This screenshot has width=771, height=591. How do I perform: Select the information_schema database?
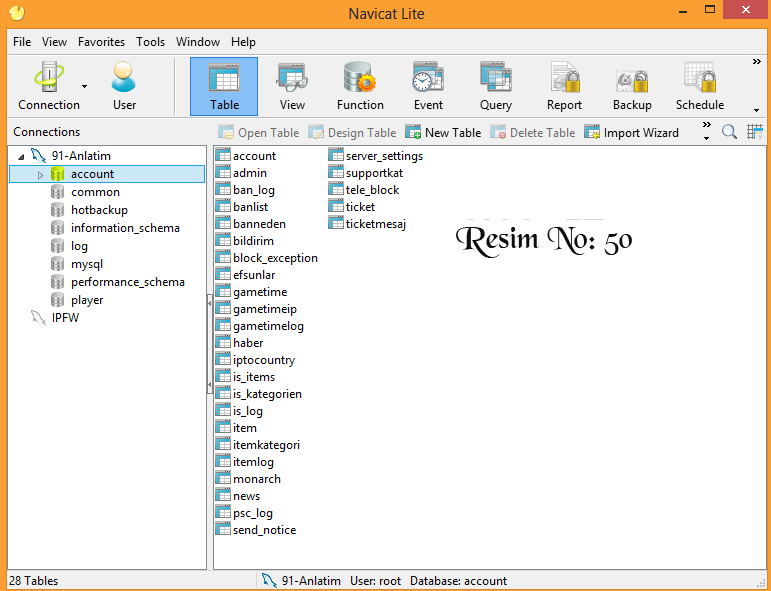click(x=125, y=228)
